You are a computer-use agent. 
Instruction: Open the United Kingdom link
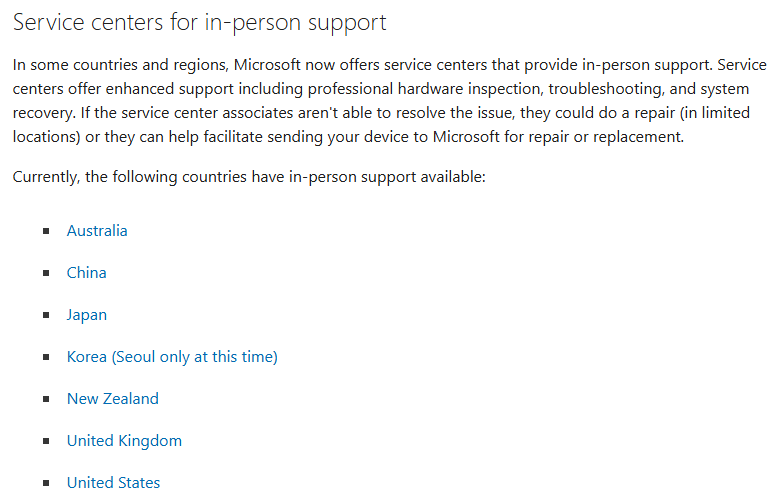124,441
